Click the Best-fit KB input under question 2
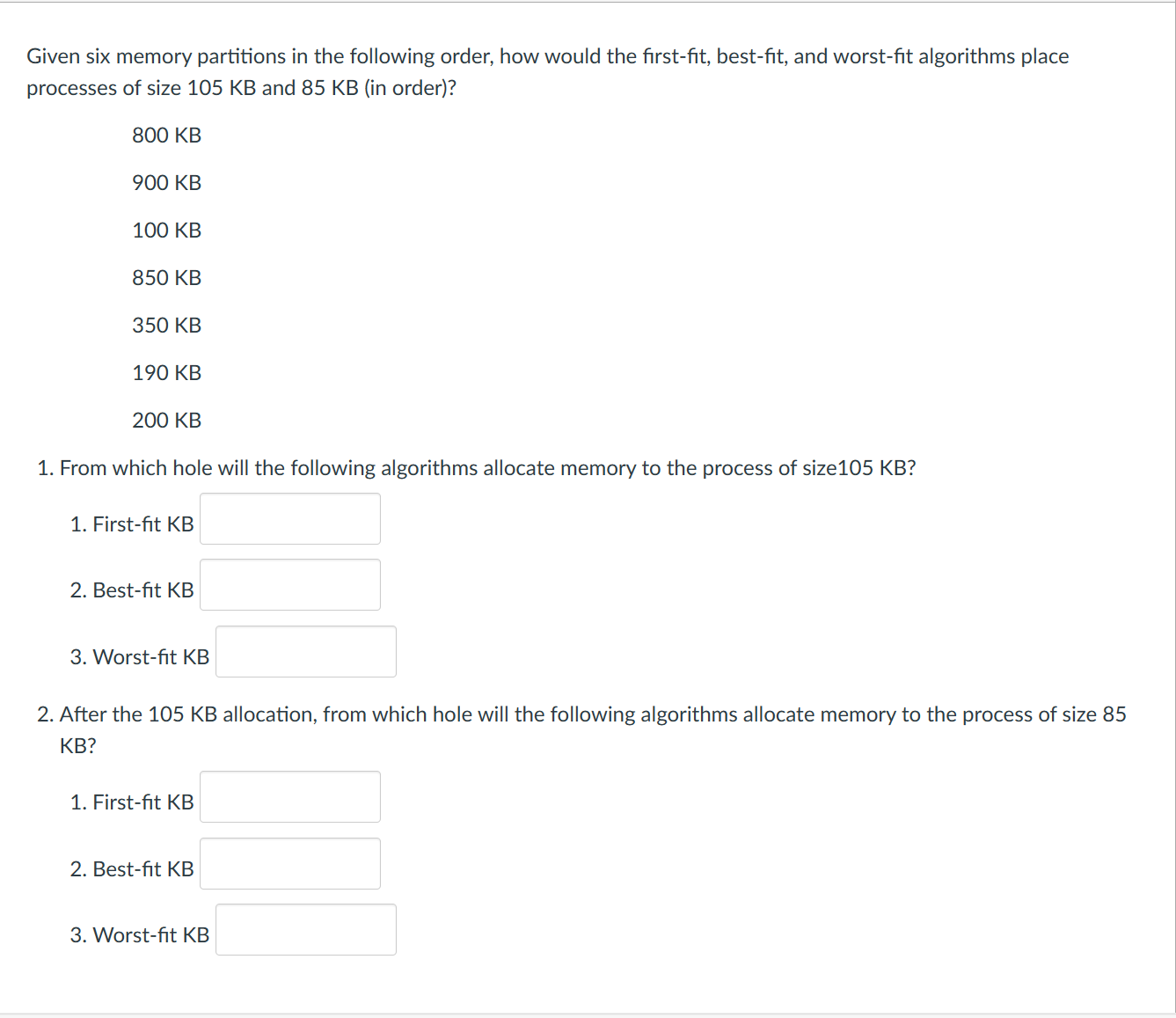 (x=289, y=863)
